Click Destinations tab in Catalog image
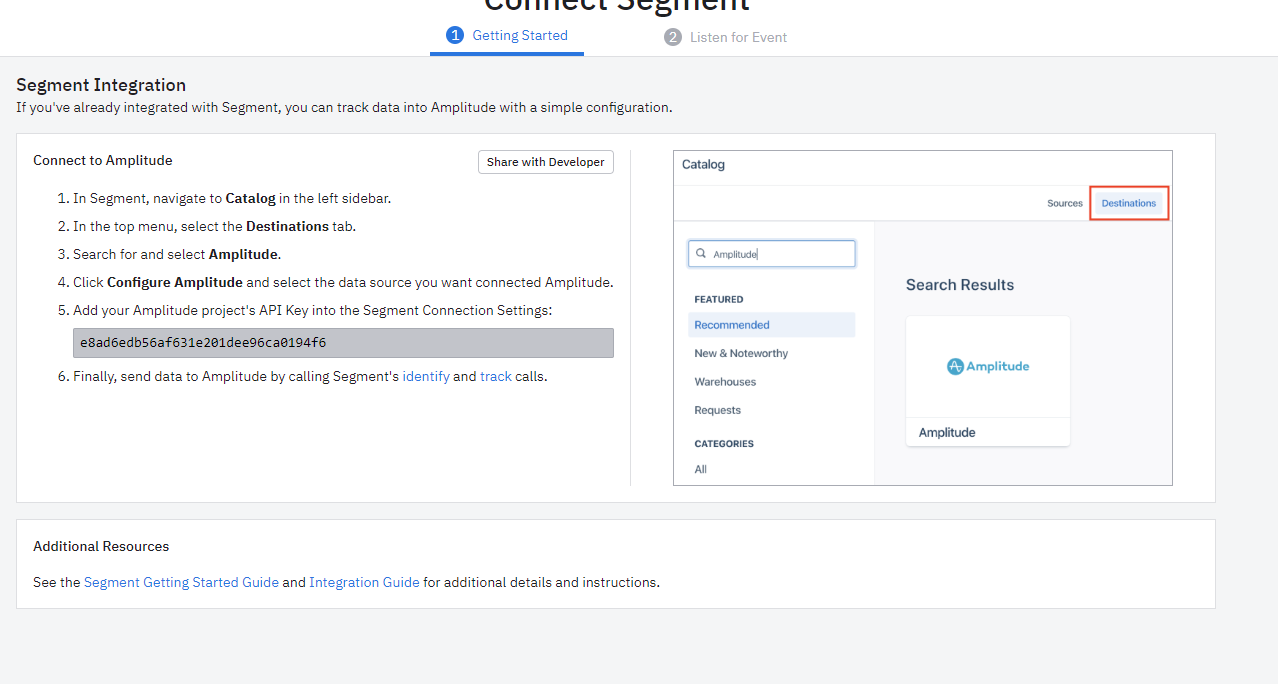Image resolution: width=1278 pixels, height=684 pixels. point(1129,203)
